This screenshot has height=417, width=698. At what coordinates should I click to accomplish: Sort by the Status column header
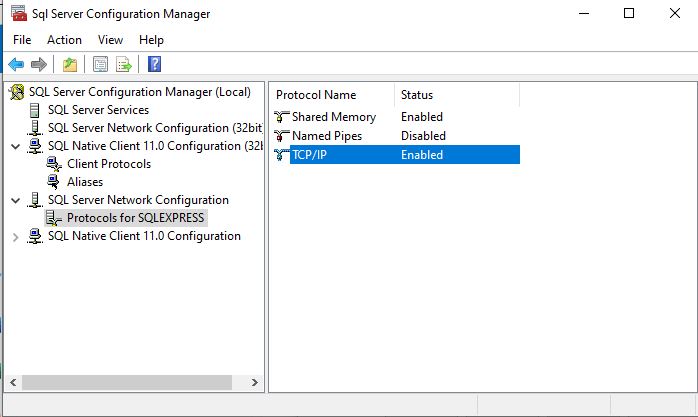[x=457, y=95]
